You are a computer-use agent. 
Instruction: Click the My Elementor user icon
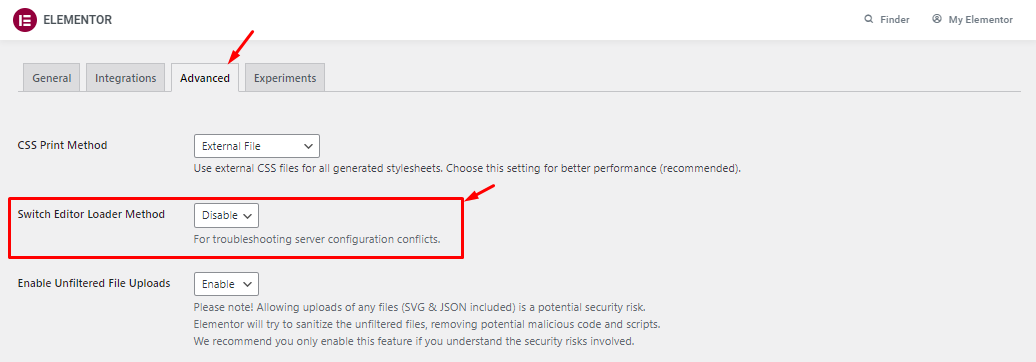click(937, 19)
